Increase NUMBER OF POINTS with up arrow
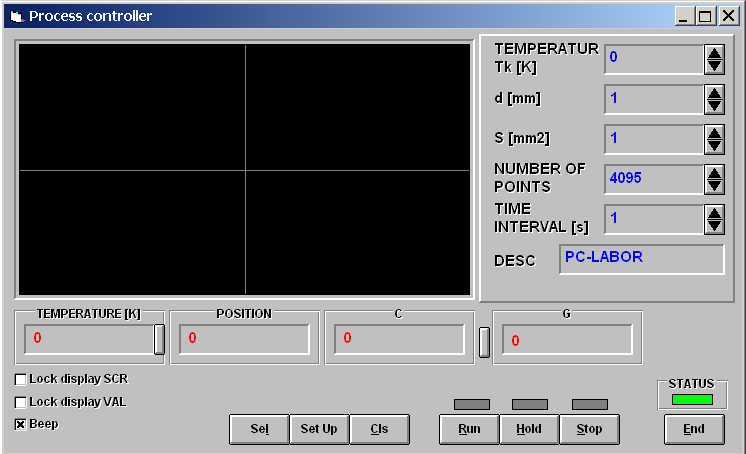The height and width of the screenshot is (454, 746). [714, 172]
